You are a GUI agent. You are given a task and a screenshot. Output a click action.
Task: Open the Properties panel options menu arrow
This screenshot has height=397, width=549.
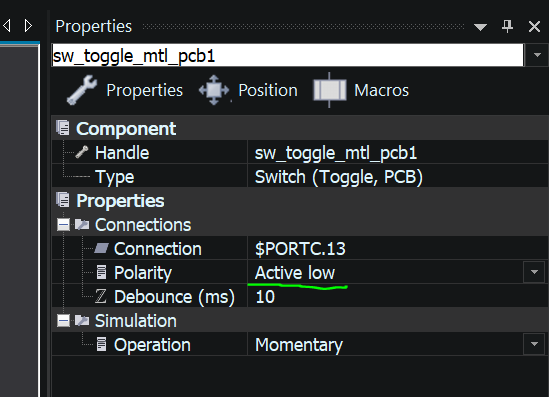click(x=480, y=27)
